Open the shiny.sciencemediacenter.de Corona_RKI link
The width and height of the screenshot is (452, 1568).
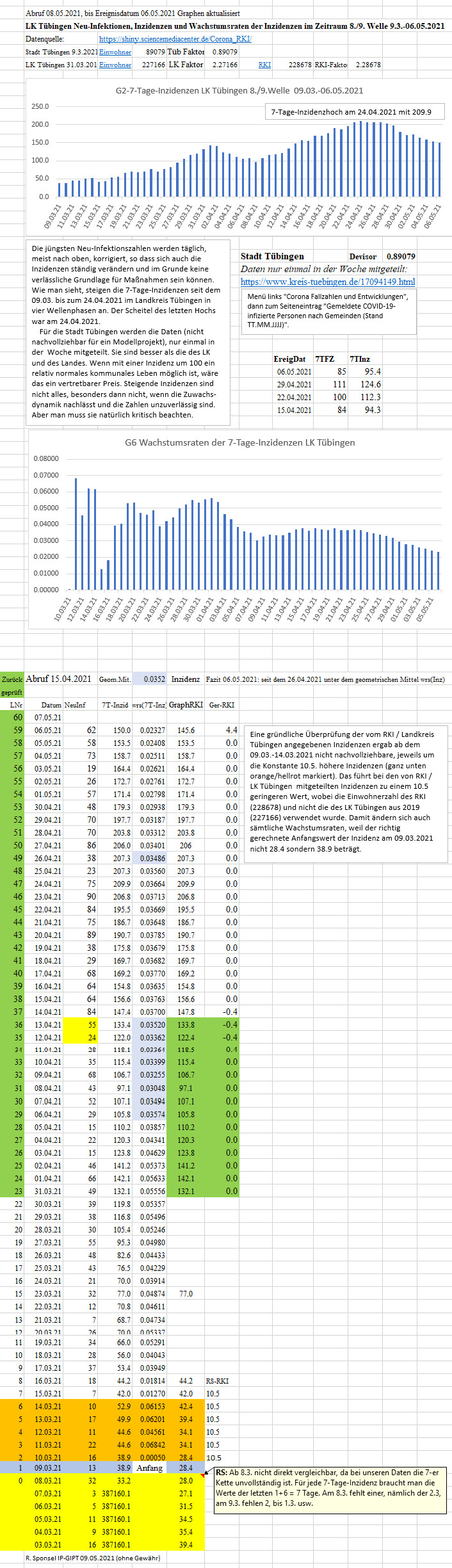(x=175, y=39)
